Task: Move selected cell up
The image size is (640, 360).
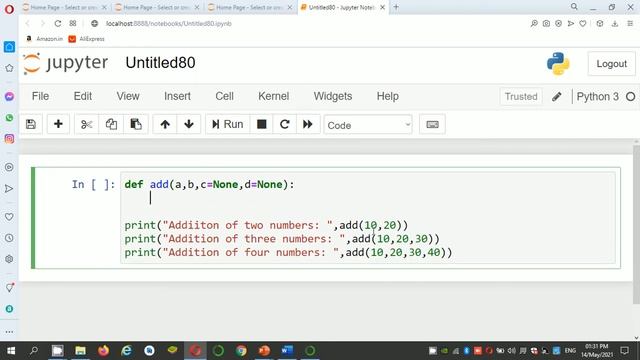Action: (x=165, y=124)
